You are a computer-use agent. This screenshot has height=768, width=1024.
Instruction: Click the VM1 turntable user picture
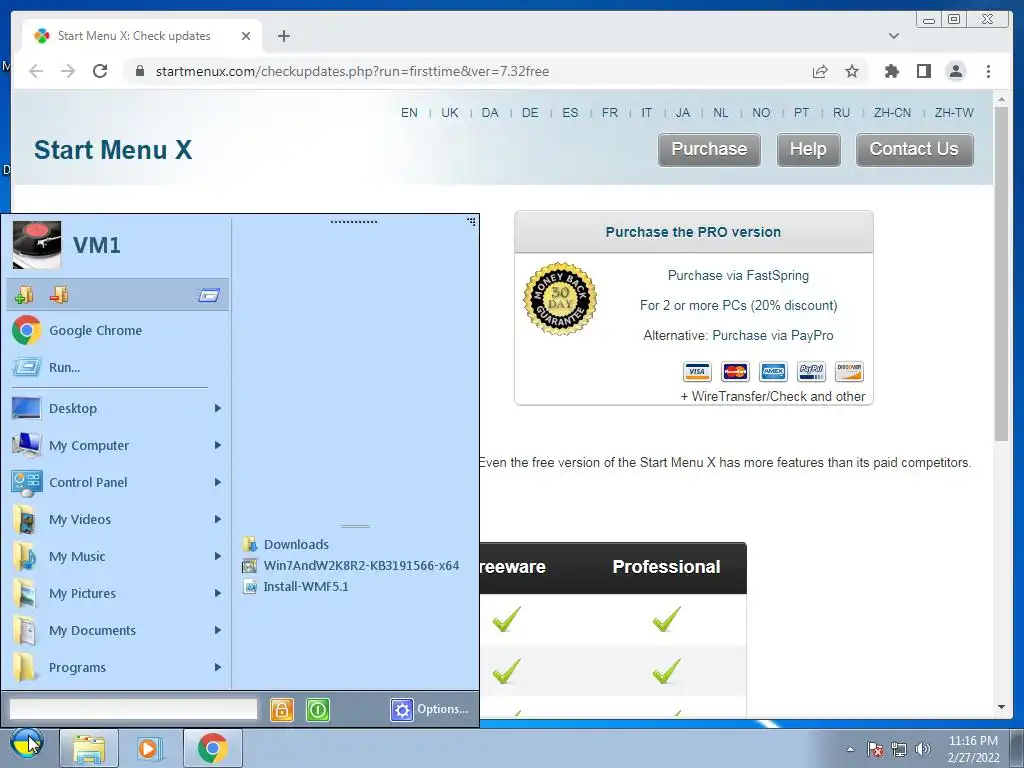[37, 245]
